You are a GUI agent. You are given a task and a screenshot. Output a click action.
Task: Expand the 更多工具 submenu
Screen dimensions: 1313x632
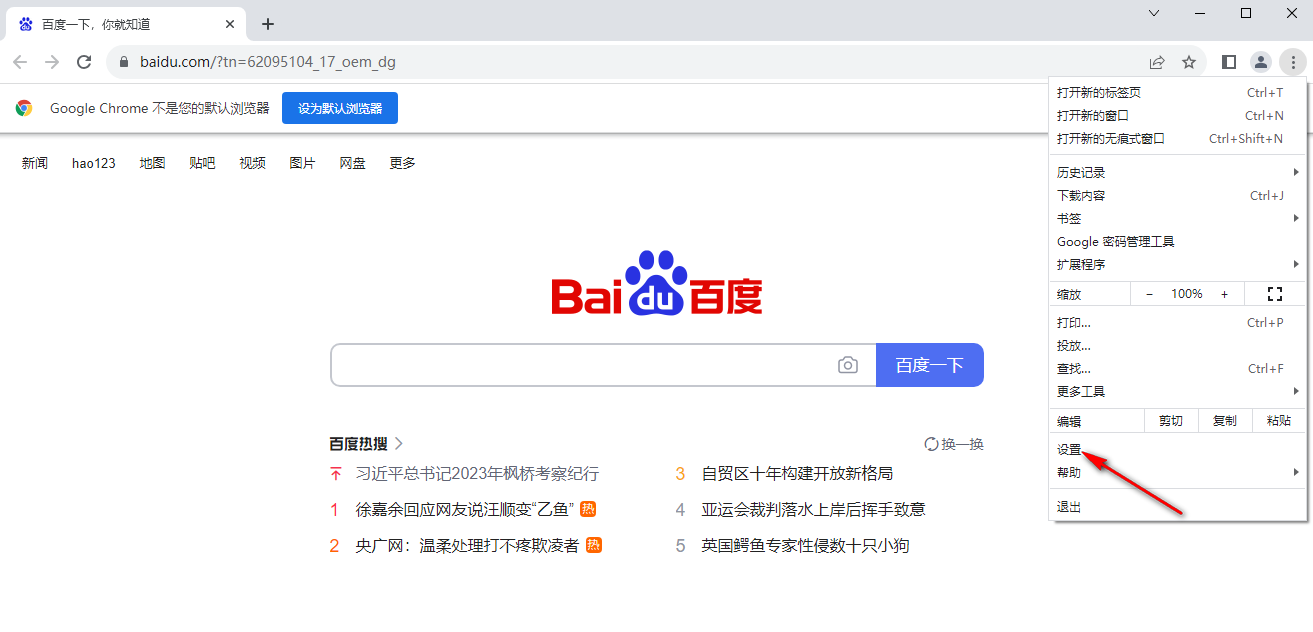click(1178, 391)
